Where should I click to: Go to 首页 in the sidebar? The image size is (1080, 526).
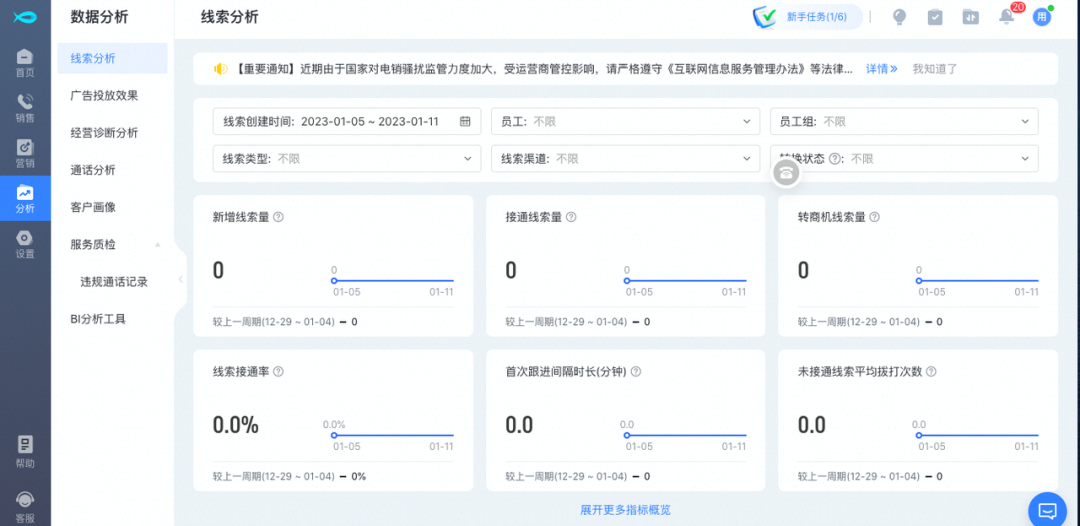[x=25, y=63]
